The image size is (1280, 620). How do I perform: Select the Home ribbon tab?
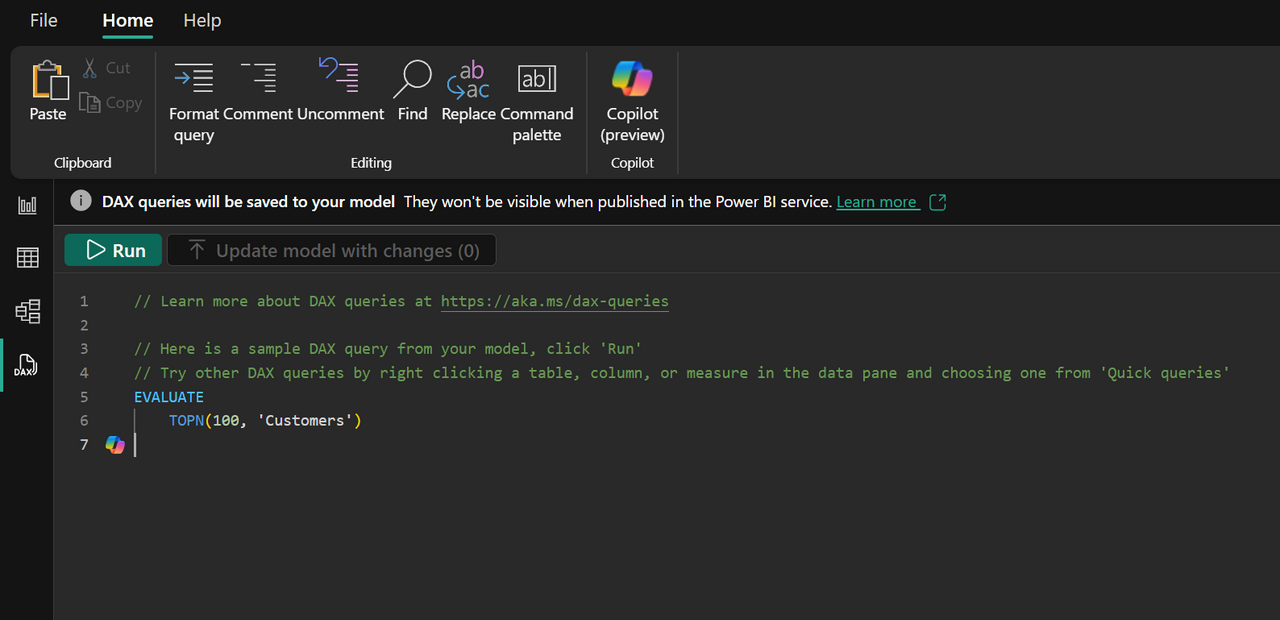tap(128, 20)
